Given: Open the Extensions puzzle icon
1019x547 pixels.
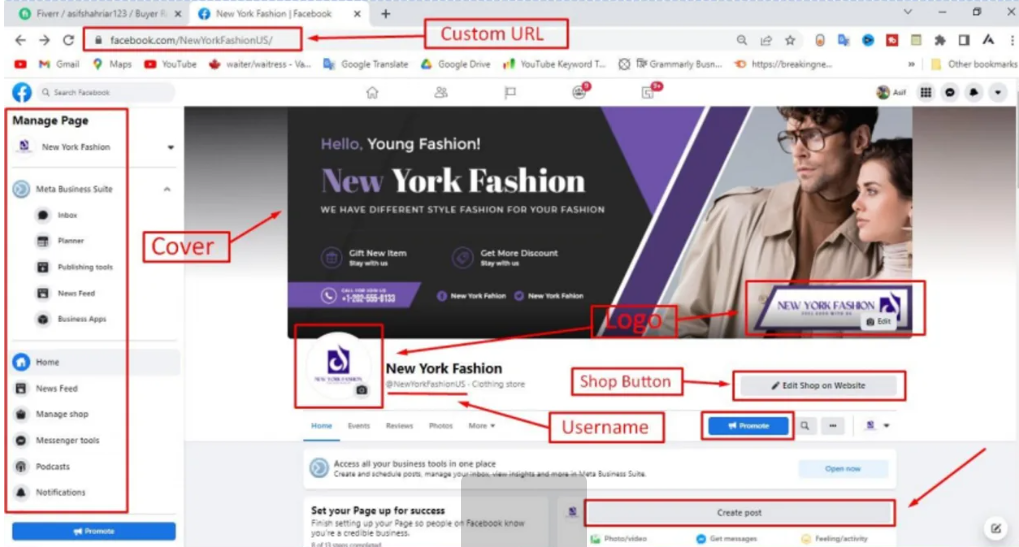Looking at the screenshot, I should [x=940, y=40].
